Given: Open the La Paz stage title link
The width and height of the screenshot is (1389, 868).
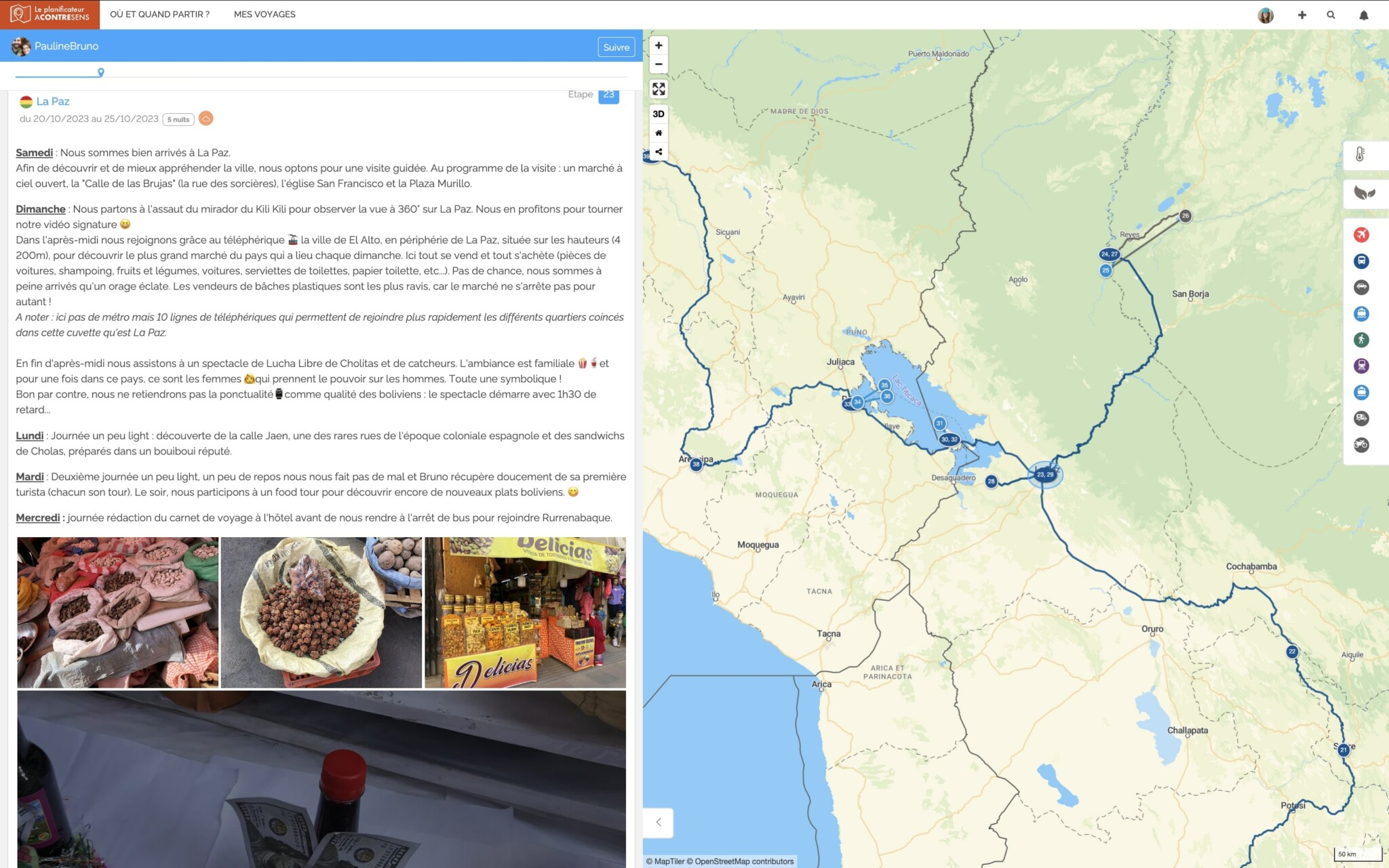Looking at the screenshot, I should [53, 101].
